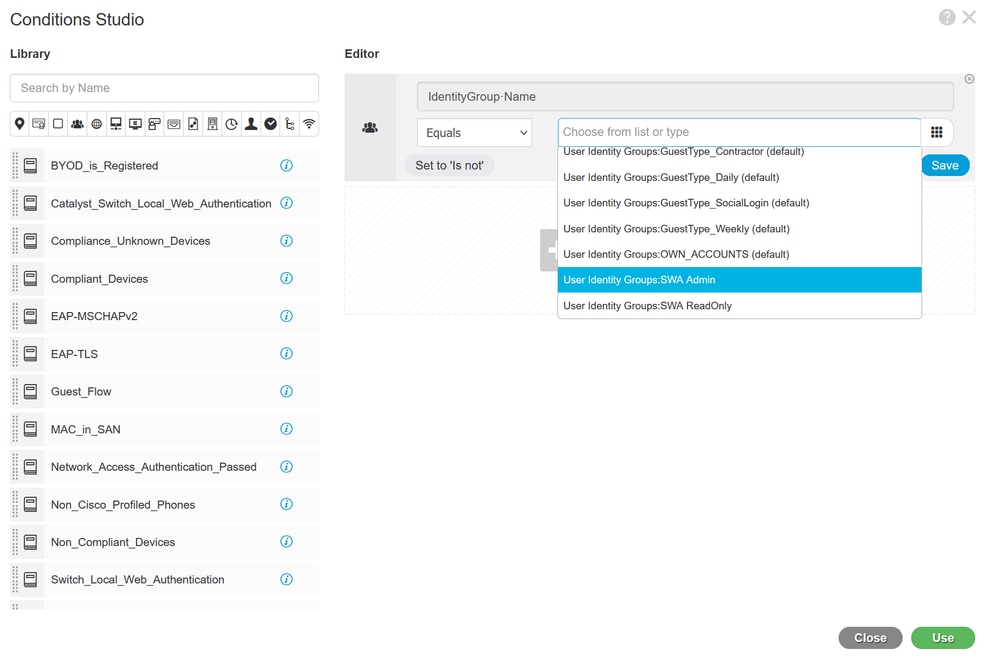Screen dimensions: 999x656
Task: Open the attribute grid selector icon
Action: 937,132
